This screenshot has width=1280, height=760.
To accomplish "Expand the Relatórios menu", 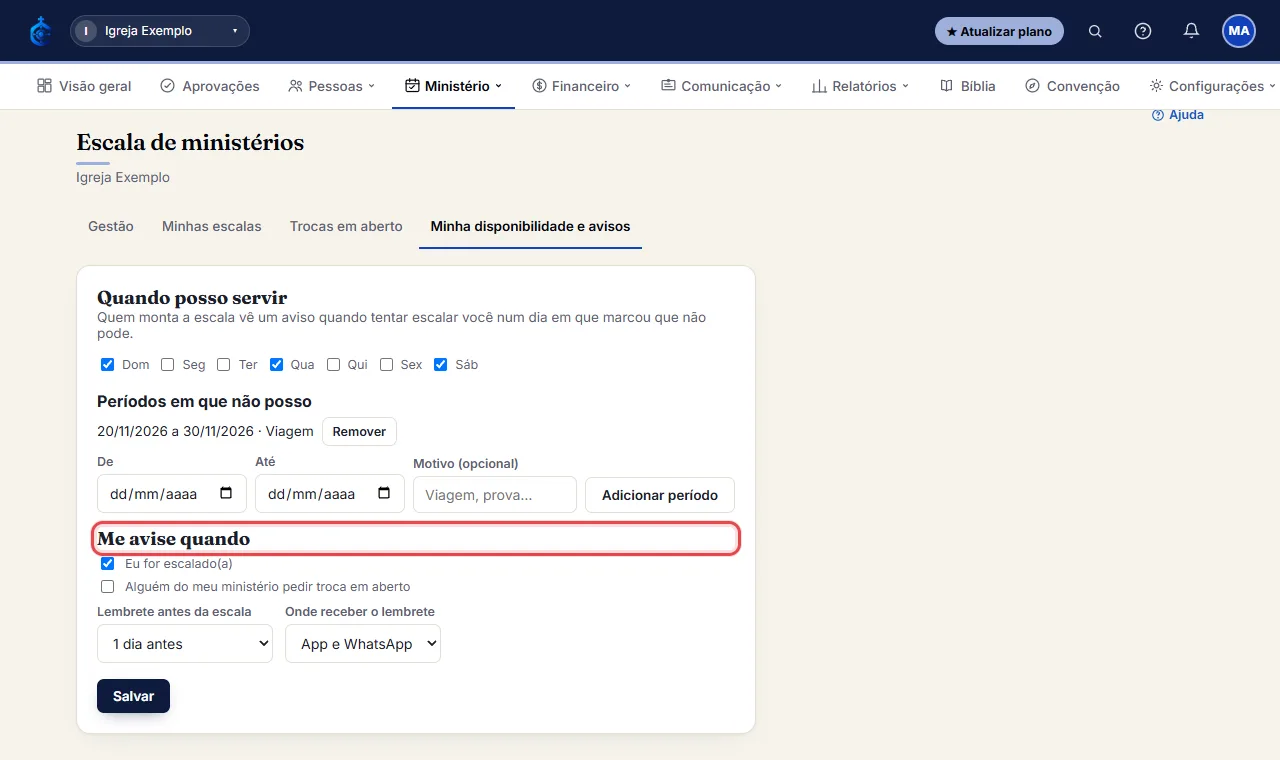I will point(860,86).
